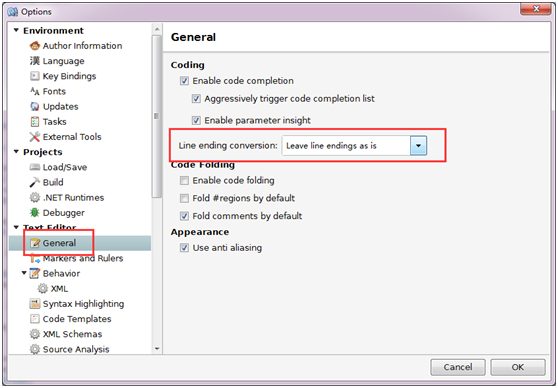Open the Key Bindings icon
Screen dimensions: 558x388
pyautogui.click(x=35, y=76)
